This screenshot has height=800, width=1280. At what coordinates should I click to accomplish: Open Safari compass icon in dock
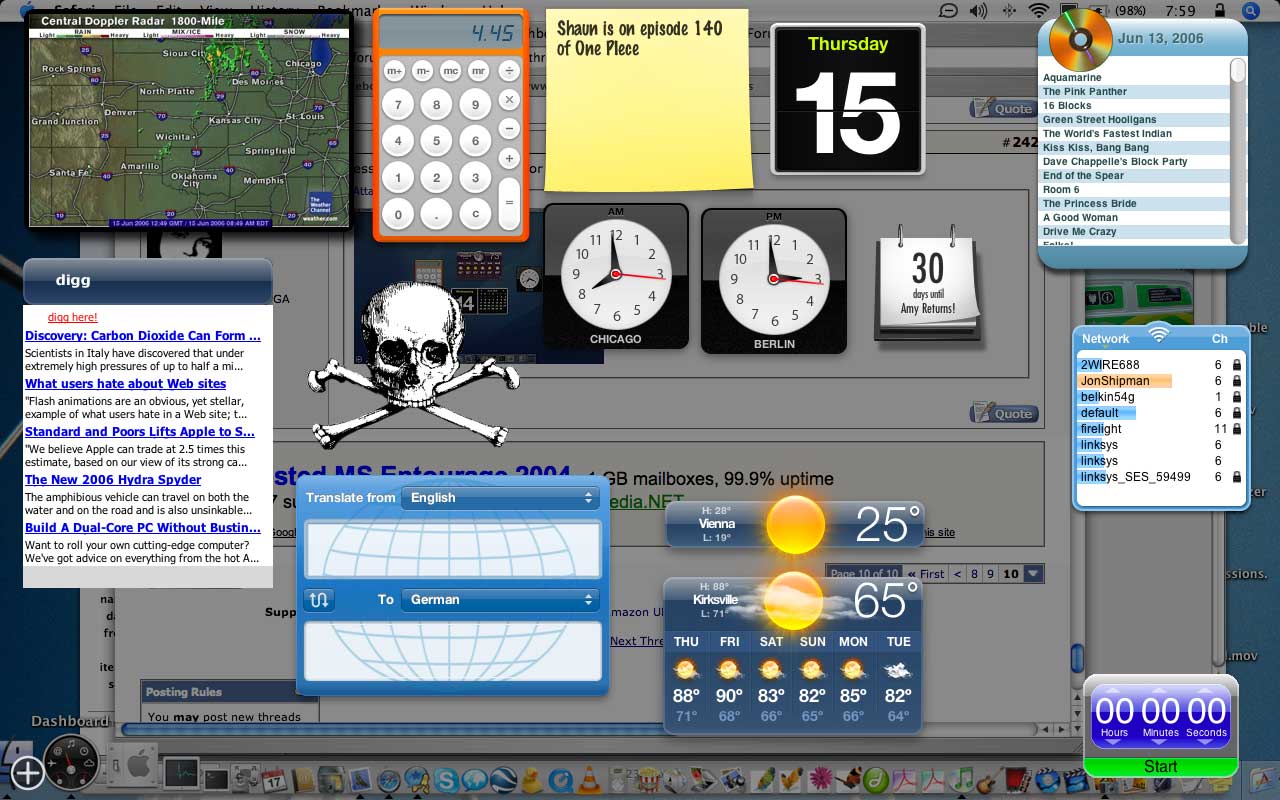click(389, 780)
